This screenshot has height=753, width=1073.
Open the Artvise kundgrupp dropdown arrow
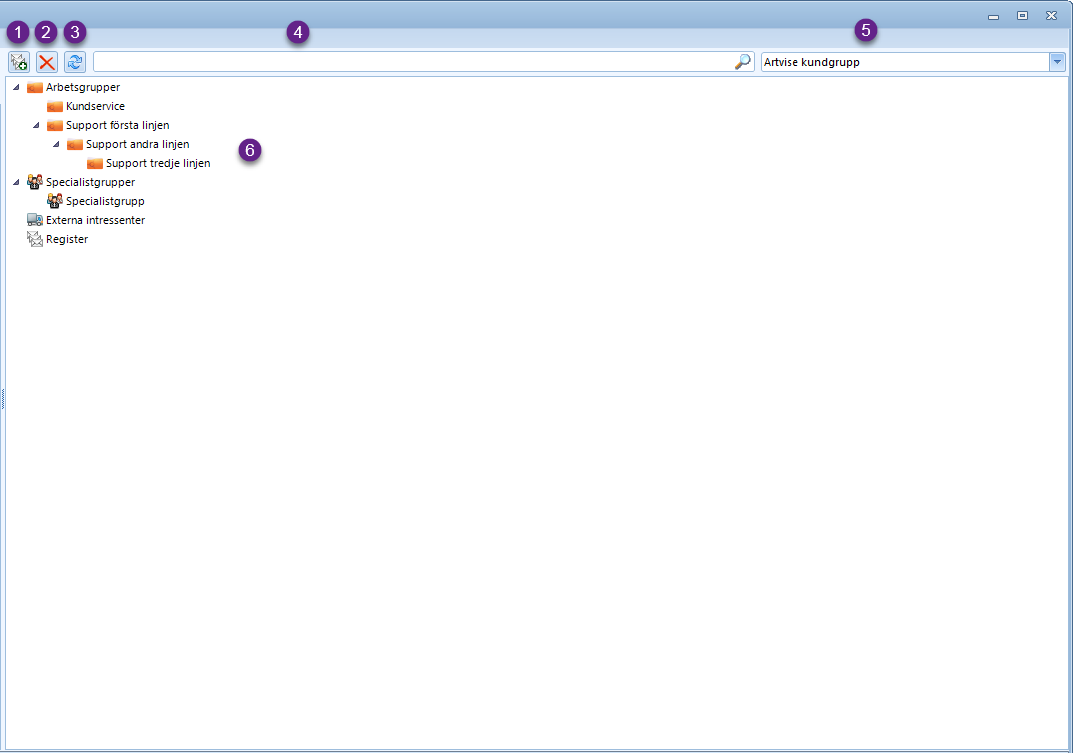tap(1057, 62)
